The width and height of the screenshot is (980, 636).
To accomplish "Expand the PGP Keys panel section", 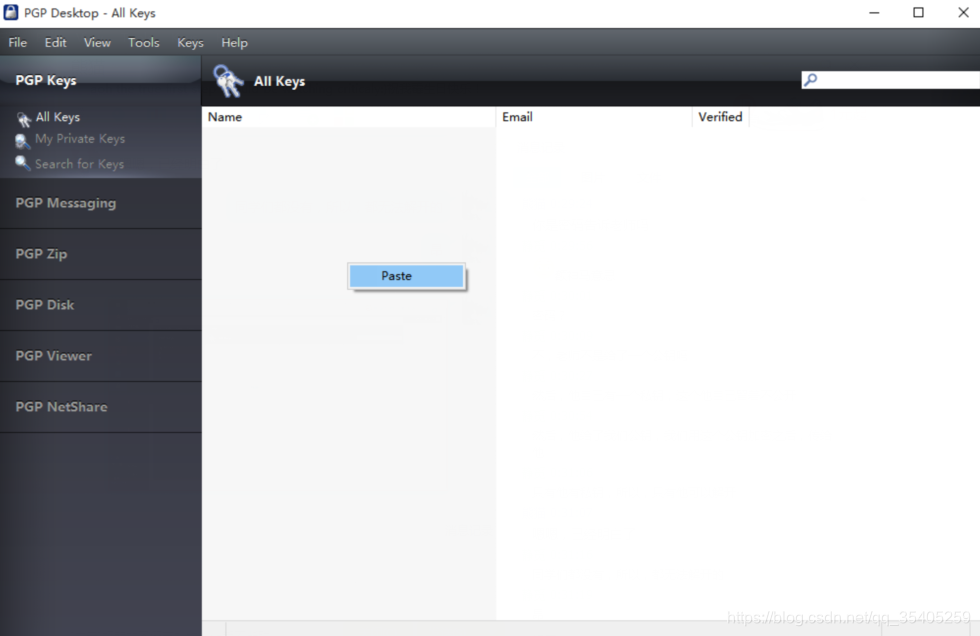I will (x=101, y=80).
